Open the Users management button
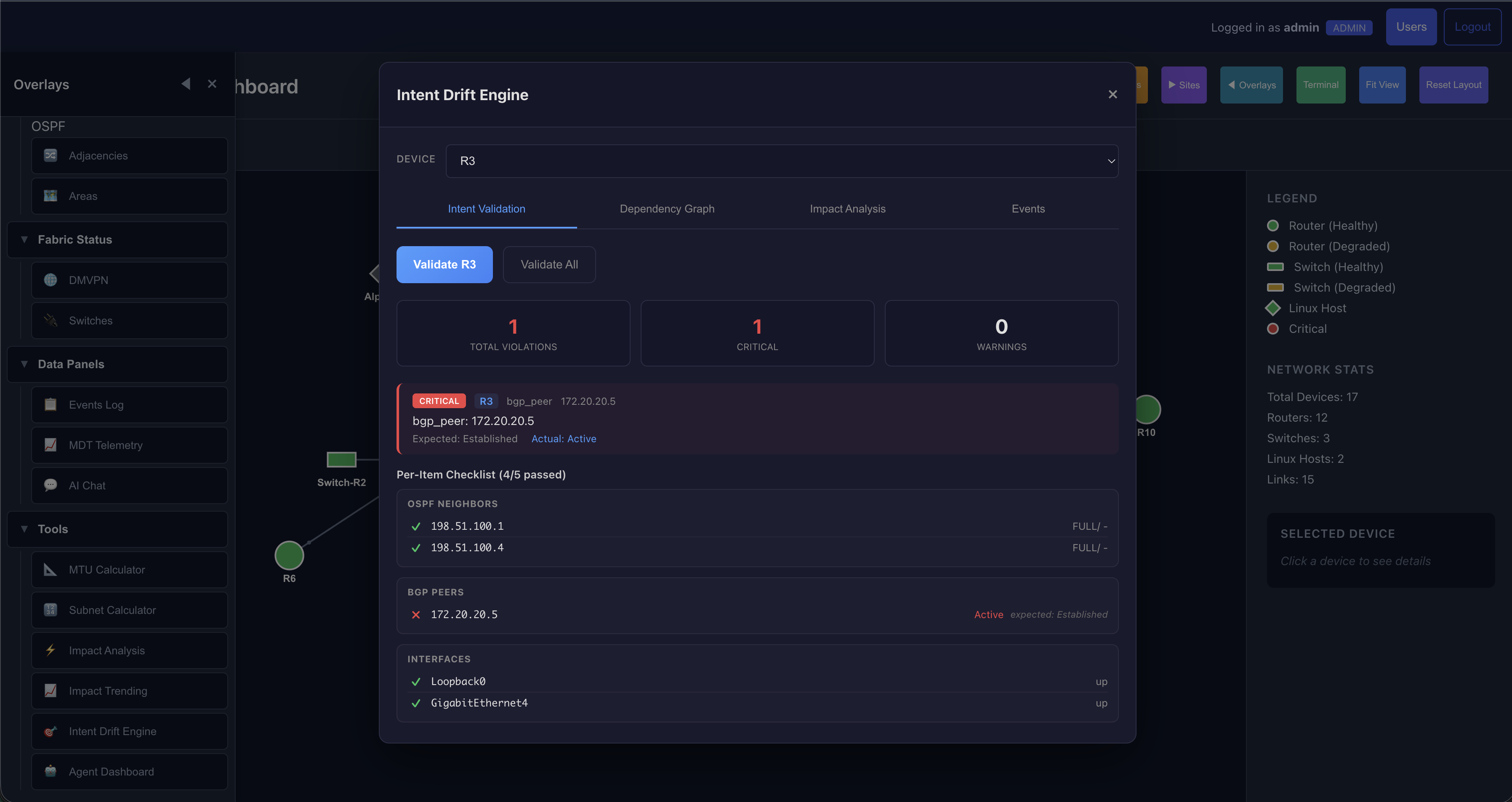 click(x=1411, y=27)
